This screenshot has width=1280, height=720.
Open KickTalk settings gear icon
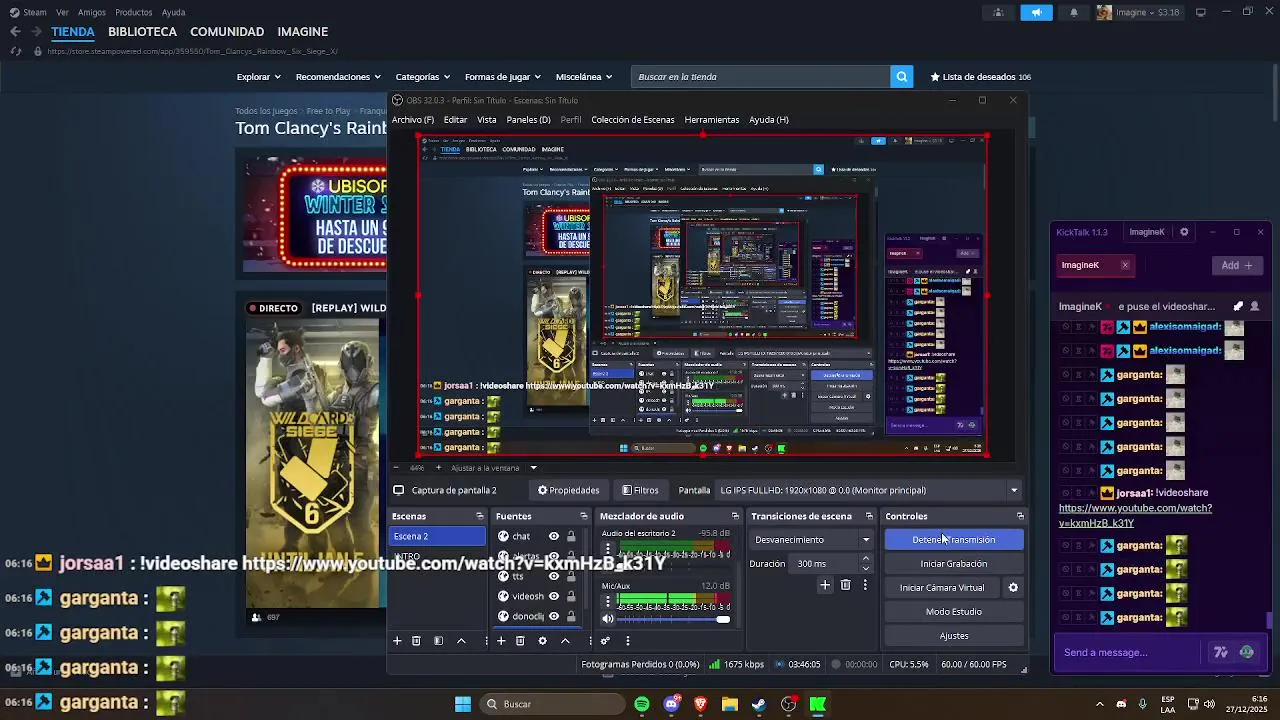point(1184,232)
